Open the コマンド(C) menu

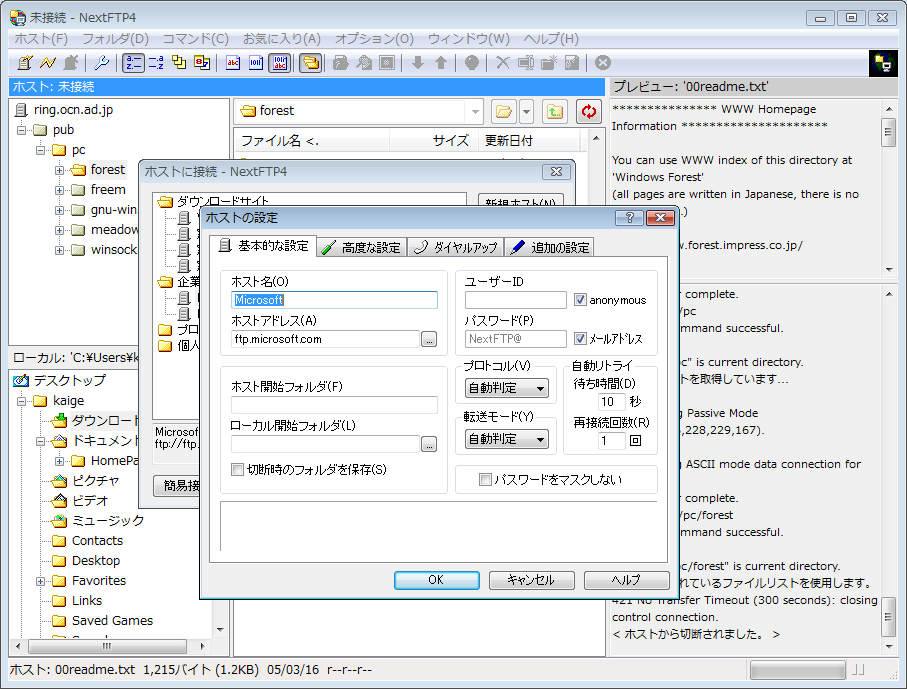click(196, 39)
